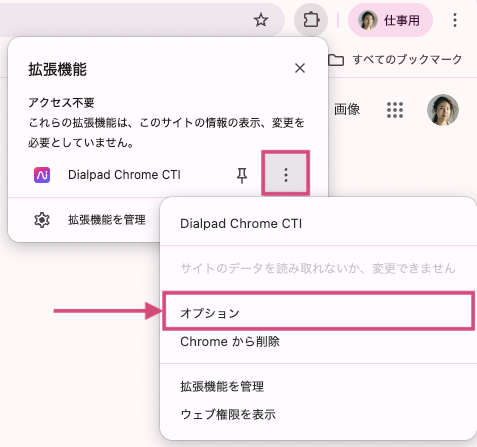Click the Google account avatar photo

click(x=443, y=110)
